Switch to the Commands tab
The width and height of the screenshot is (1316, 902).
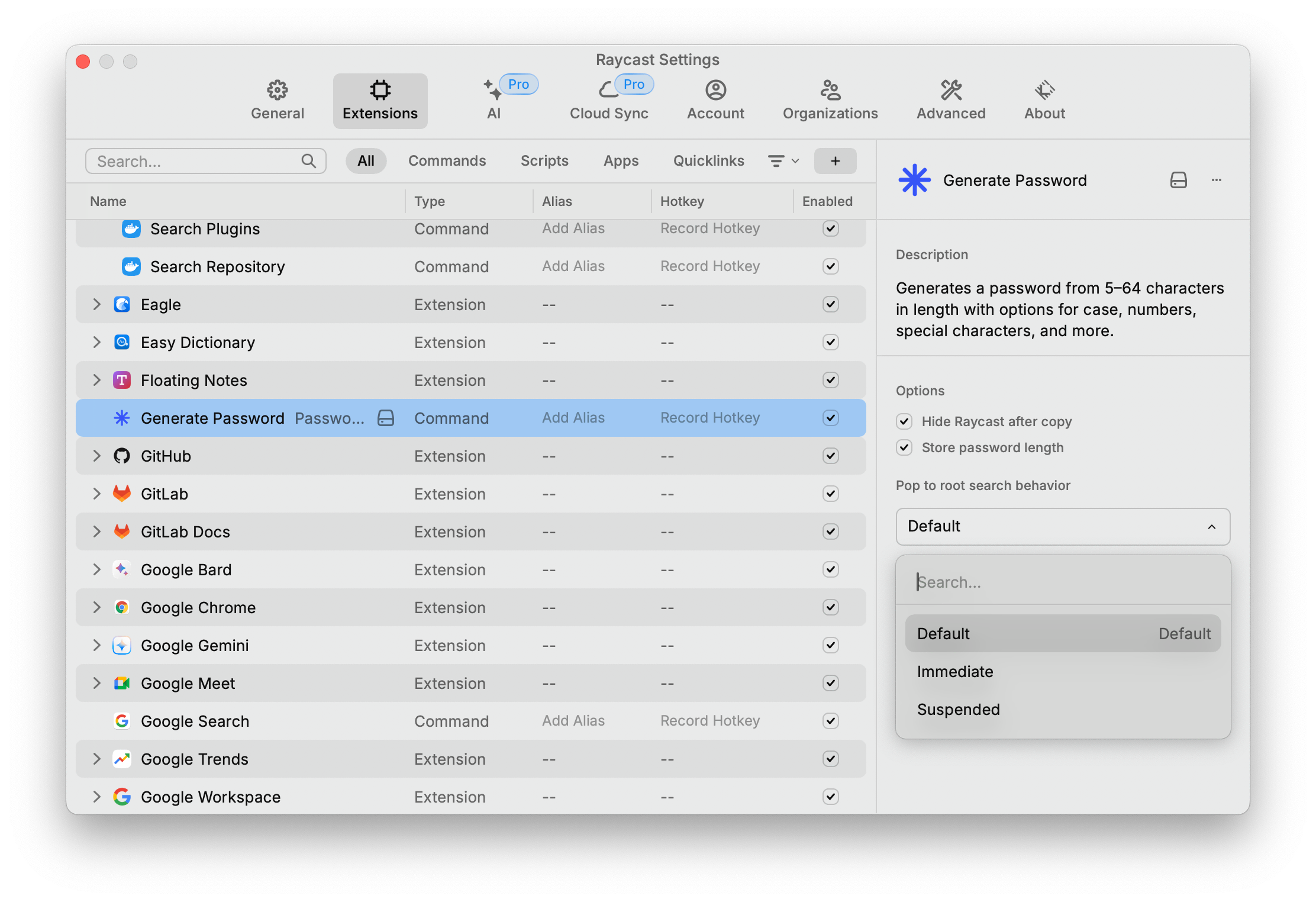(447, 159)
